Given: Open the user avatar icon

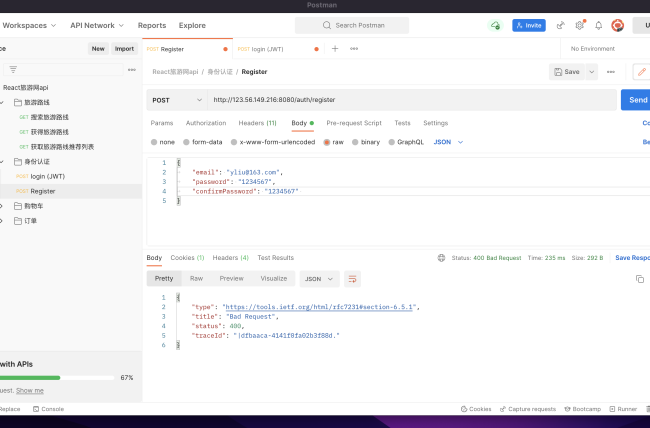Looking at the screenshot, I should 617,25.
